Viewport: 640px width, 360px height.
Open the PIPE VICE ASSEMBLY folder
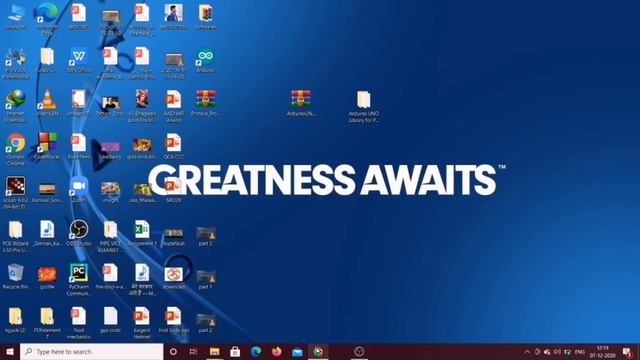110,236
